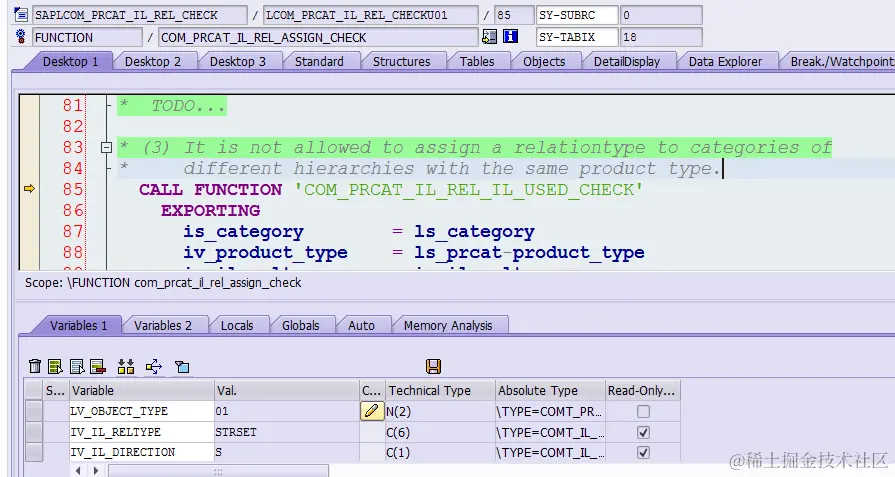Image resolution: width=895 pixels, height=477 pixels.
Task: Switch to the Auto tab
Action: (x=361, y=326)
